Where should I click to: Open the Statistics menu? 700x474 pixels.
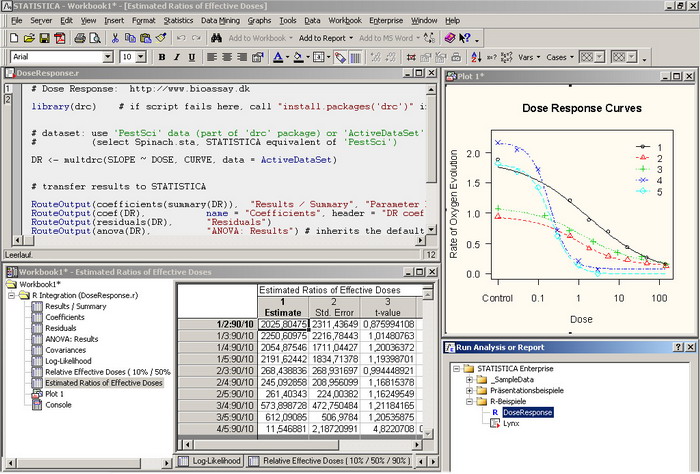click(x=178, y=21)
